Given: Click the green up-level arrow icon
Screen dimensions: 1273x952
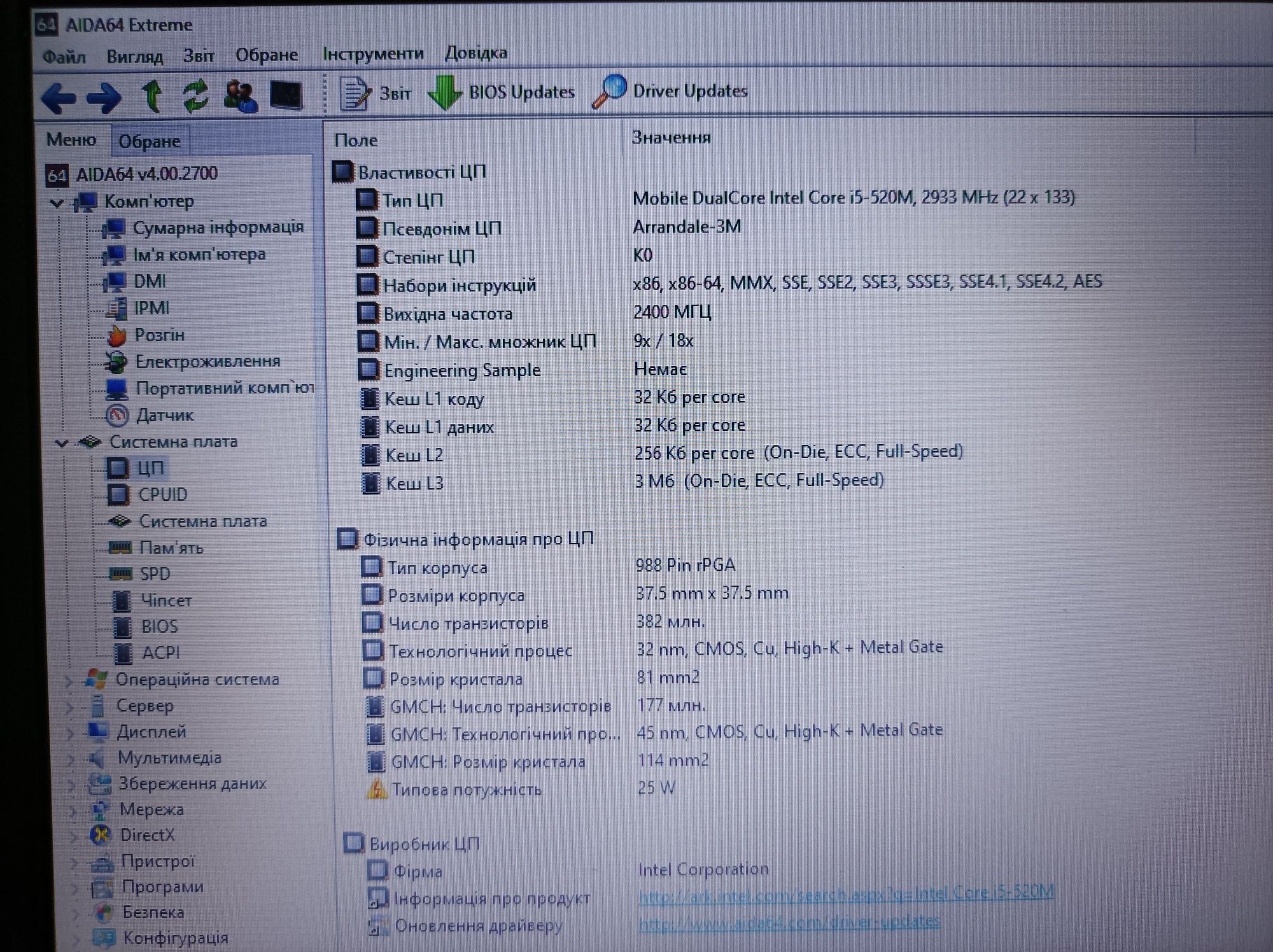Looking at the screenshot, I should (151, 96).
